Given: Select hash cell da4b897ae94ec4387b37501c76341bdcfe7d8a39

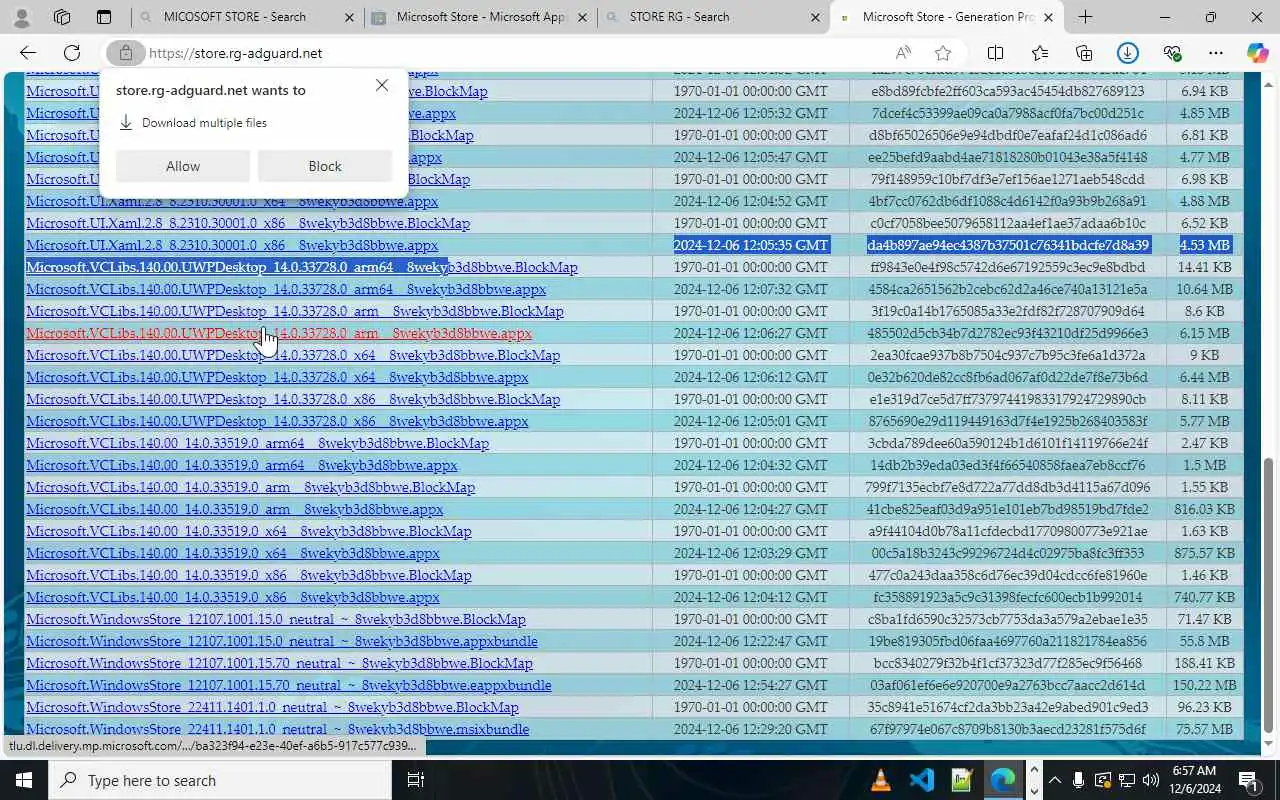Looking at the screenshot, I should [x=1008, y=245].
